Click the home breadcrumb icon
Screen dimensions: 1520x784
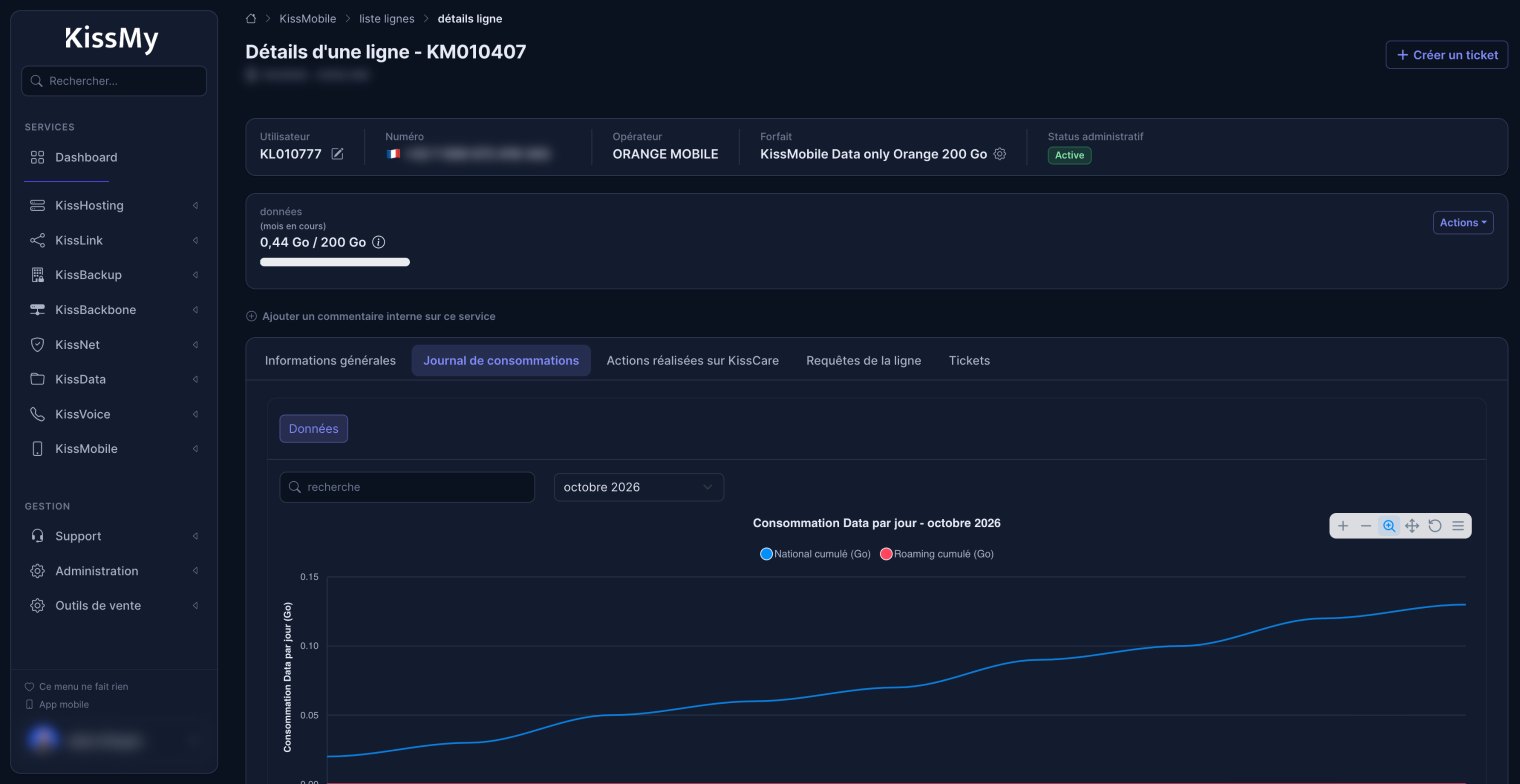(x=251, y=19)
